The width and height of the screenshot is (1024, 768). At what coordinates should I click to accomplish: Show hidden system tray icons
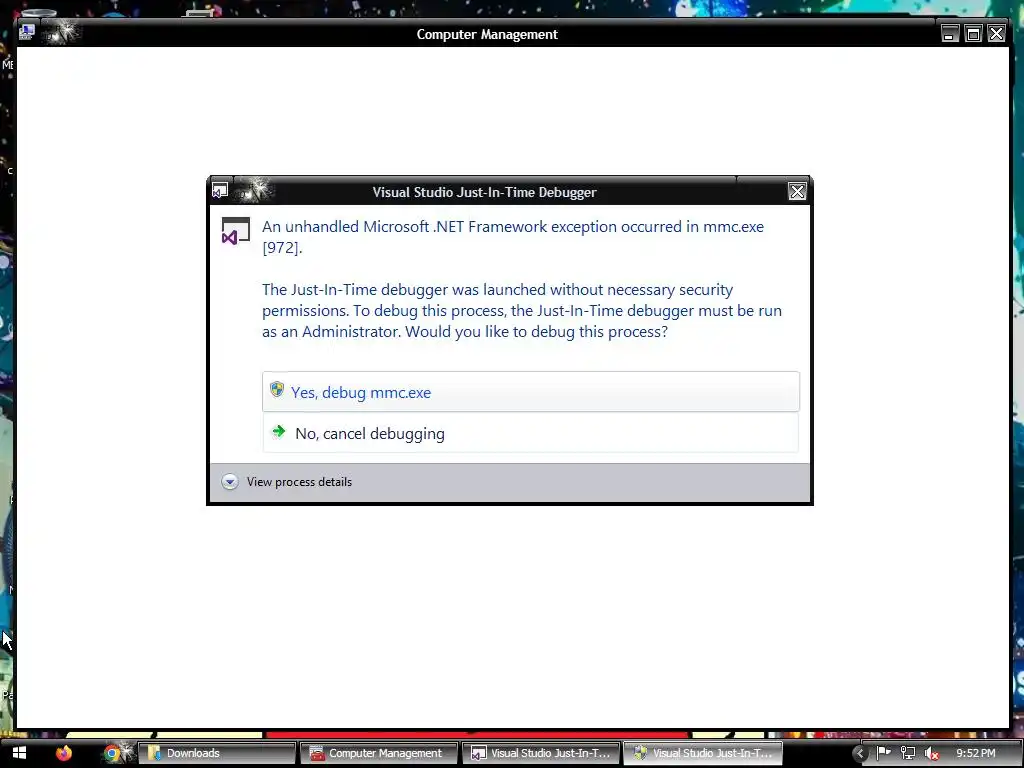click(x=859, y=753)
